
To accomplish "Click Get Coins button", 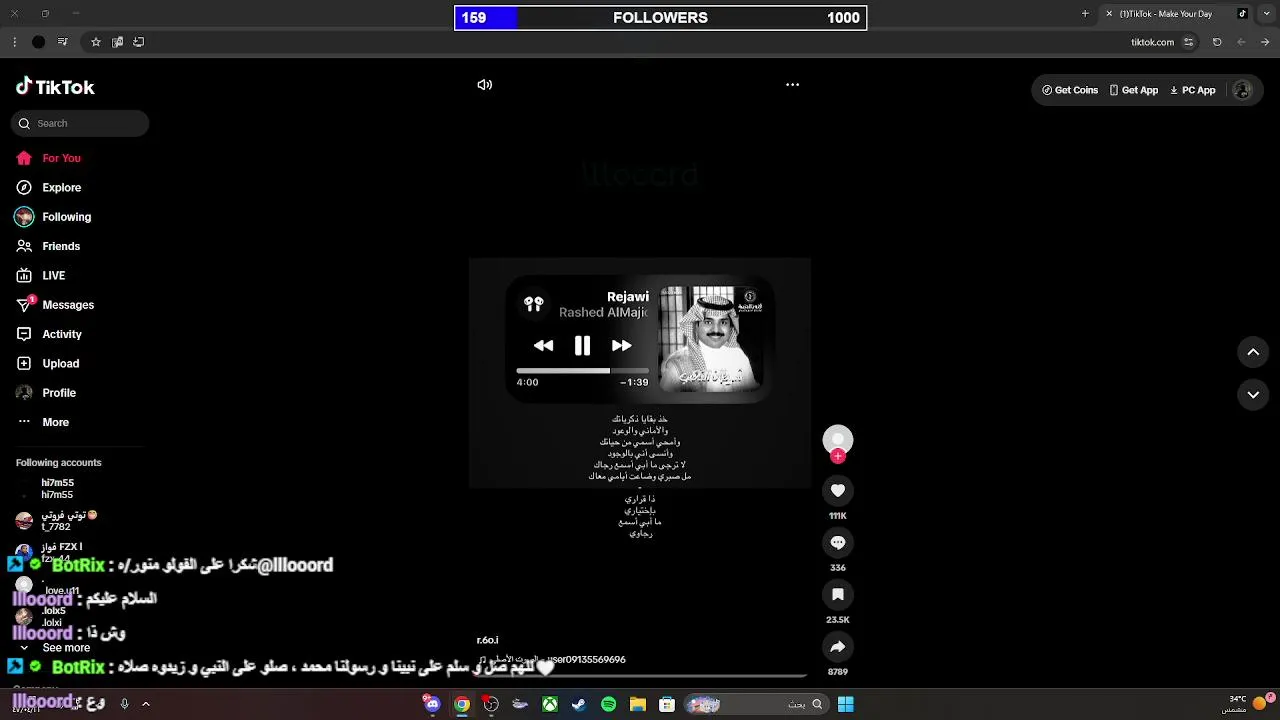I will [1070, 90].
